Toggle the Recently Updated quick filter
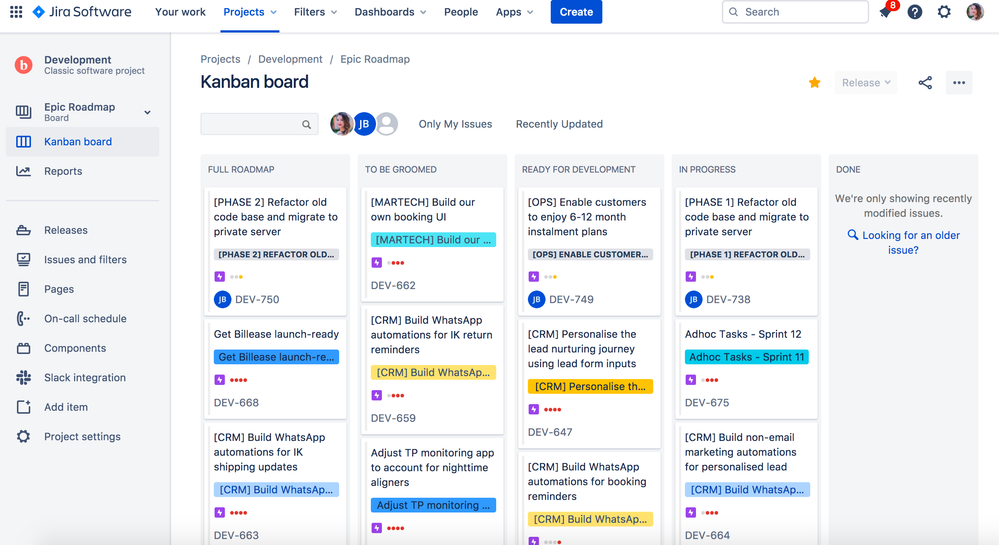This screenshot has height=545, width=999. (x=559, y=124)
